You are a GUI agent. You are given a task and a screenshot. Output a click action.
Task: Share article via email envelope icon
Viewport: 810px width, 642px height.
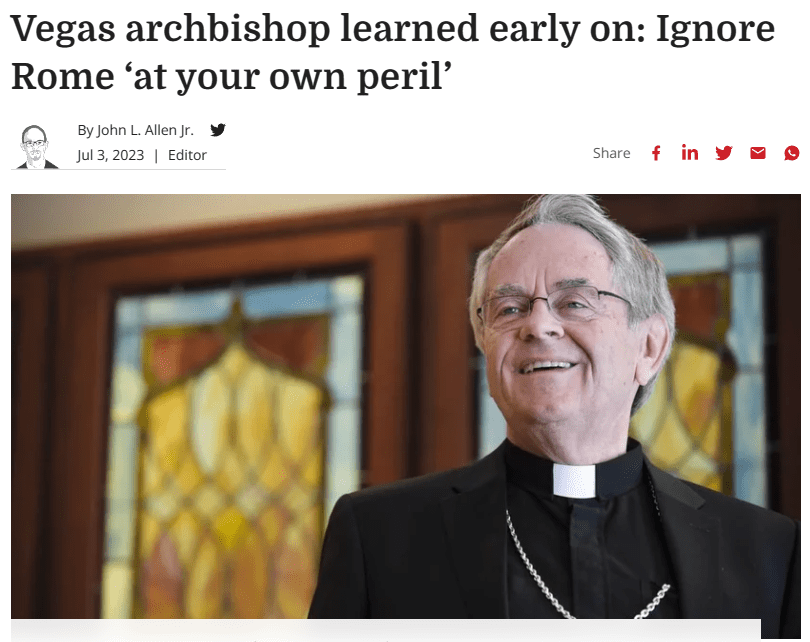pos(758,153)
